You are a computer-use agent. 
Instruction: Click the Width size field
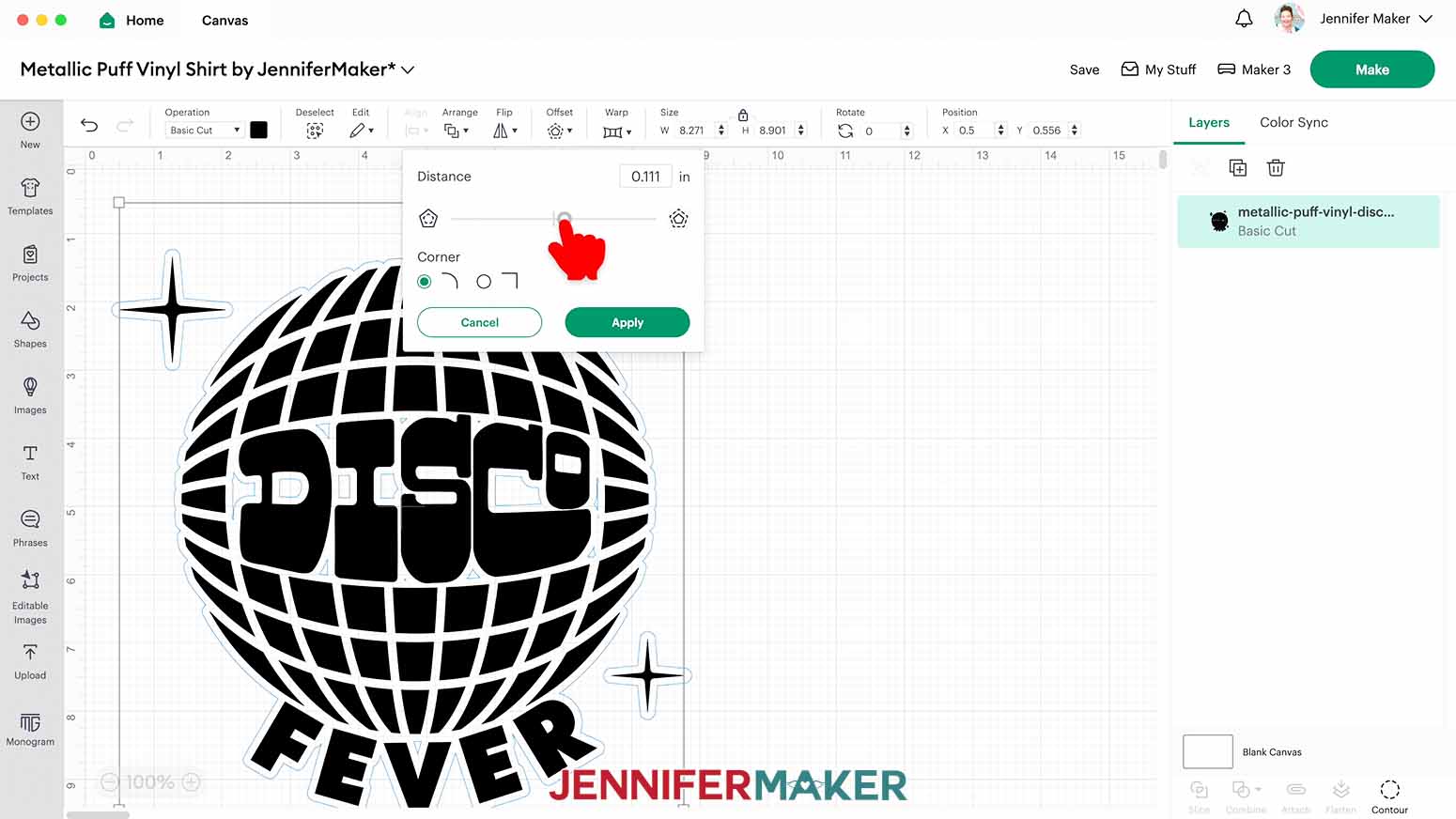(x=693, y=131)
